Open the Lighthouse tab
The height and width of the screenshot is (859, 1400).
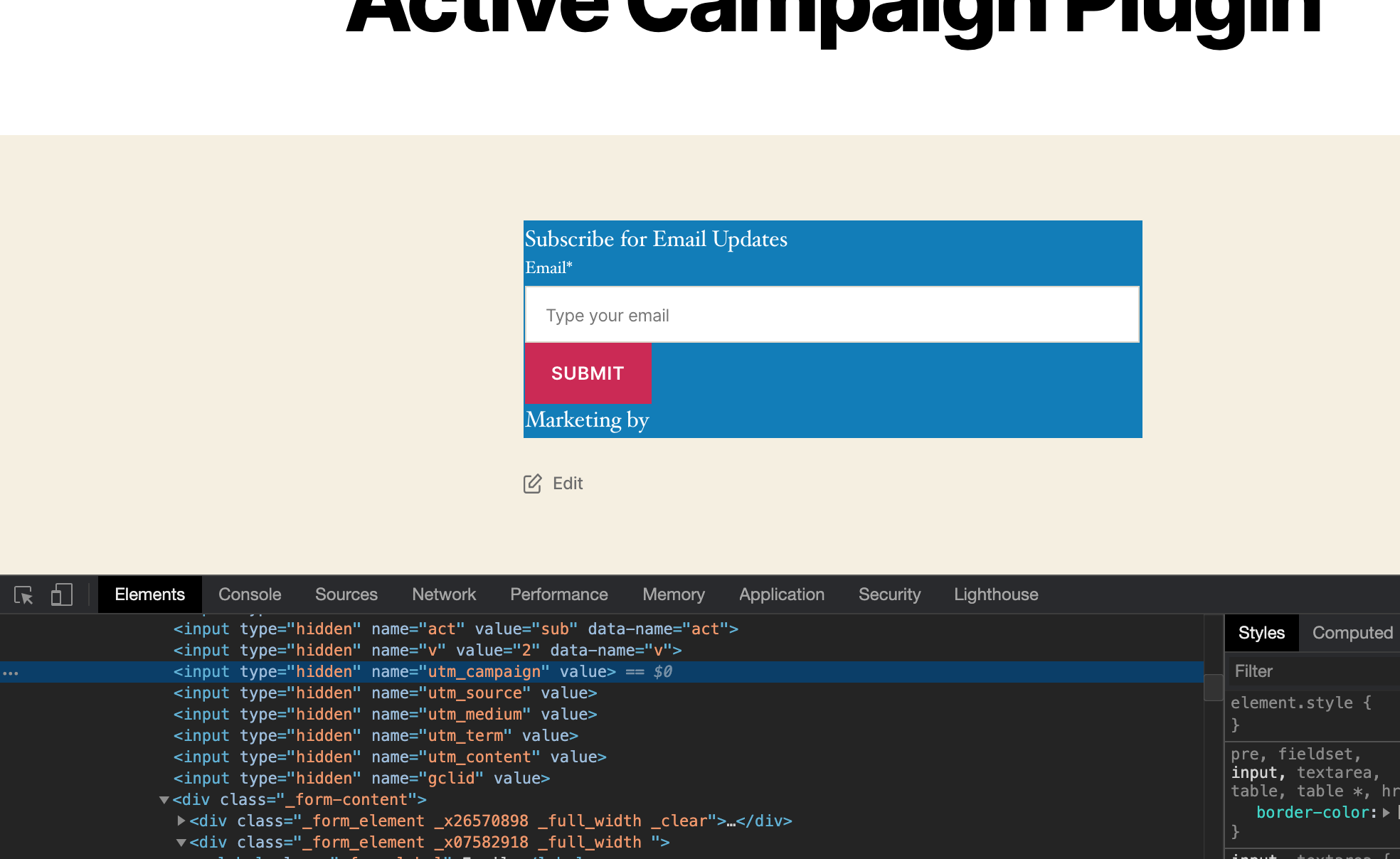coord(996,594)
